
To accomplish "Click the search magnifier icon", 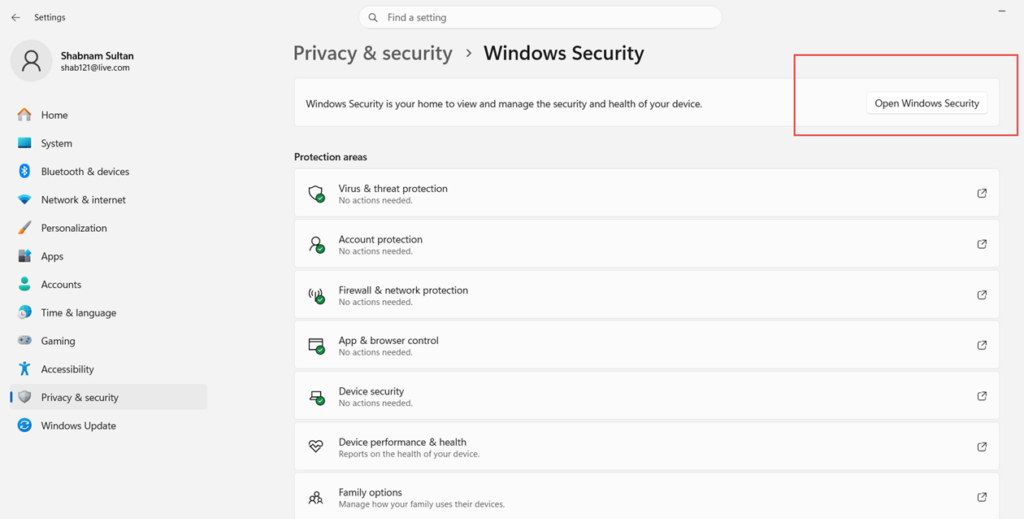I will 373,18.
